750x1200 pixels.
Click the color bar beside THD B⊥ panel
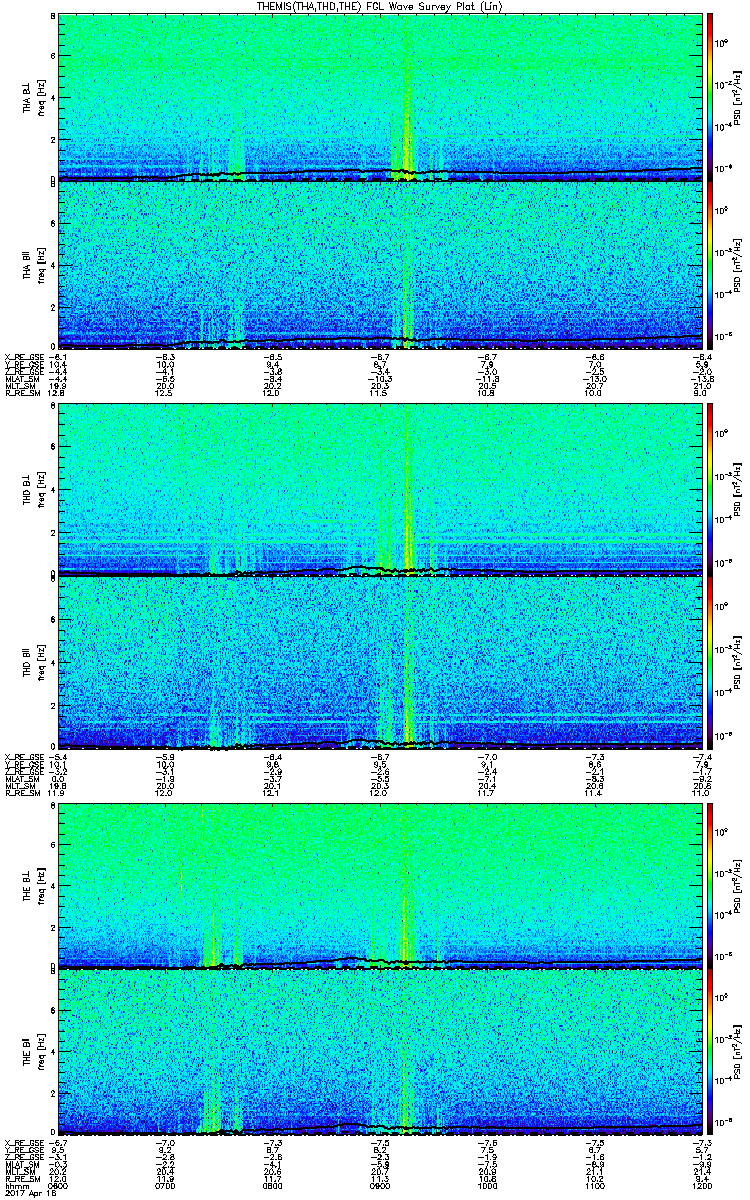(x=711, y=490)
